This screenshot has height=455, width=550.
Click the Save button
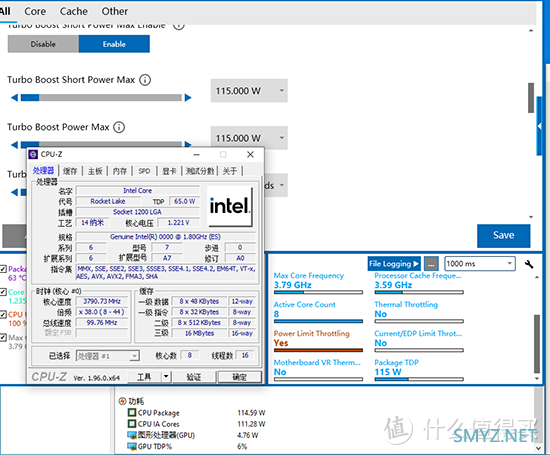(503, 235)
